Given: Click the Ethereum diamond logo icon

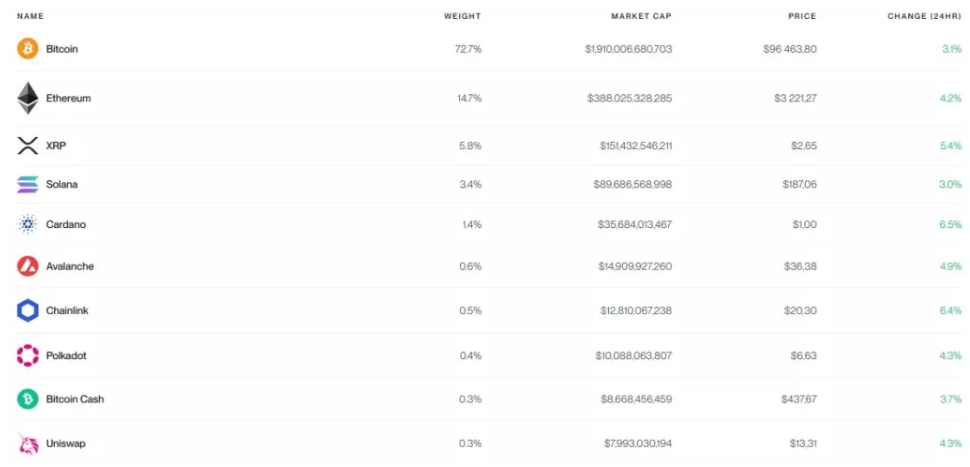Looking at the screenshot, I should pyautogui.click(x=27, y=98).
